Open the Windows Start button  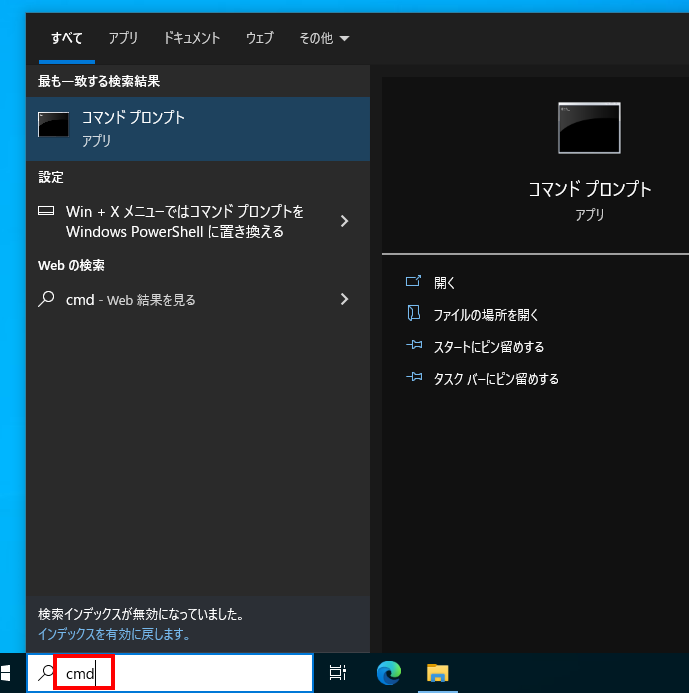(5, 673)
